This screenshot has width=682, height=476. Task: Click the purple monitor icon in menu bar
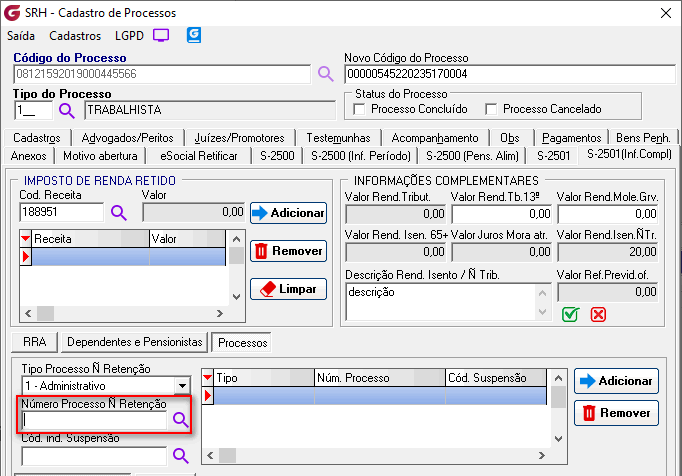[161, 35]
